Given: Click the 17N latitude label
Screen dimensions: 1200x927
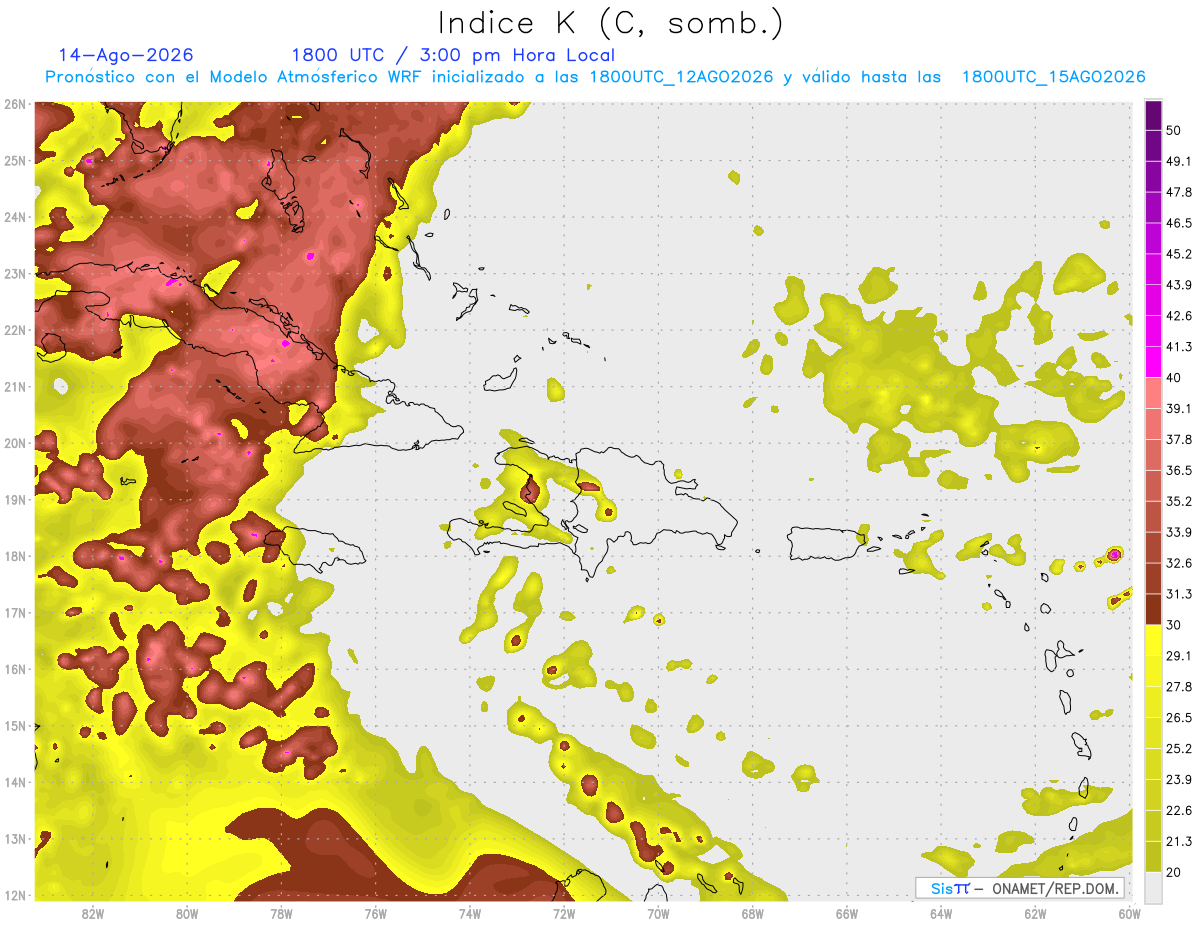Looking at the screenshot, I should click(15, 613).
